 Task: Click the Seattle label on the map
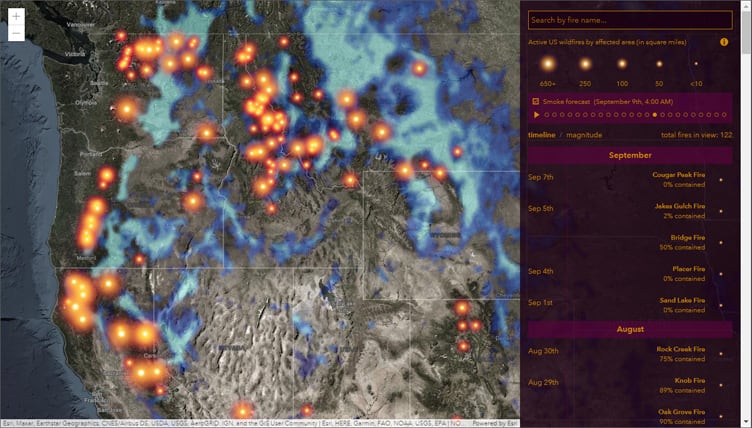point(99,83)
